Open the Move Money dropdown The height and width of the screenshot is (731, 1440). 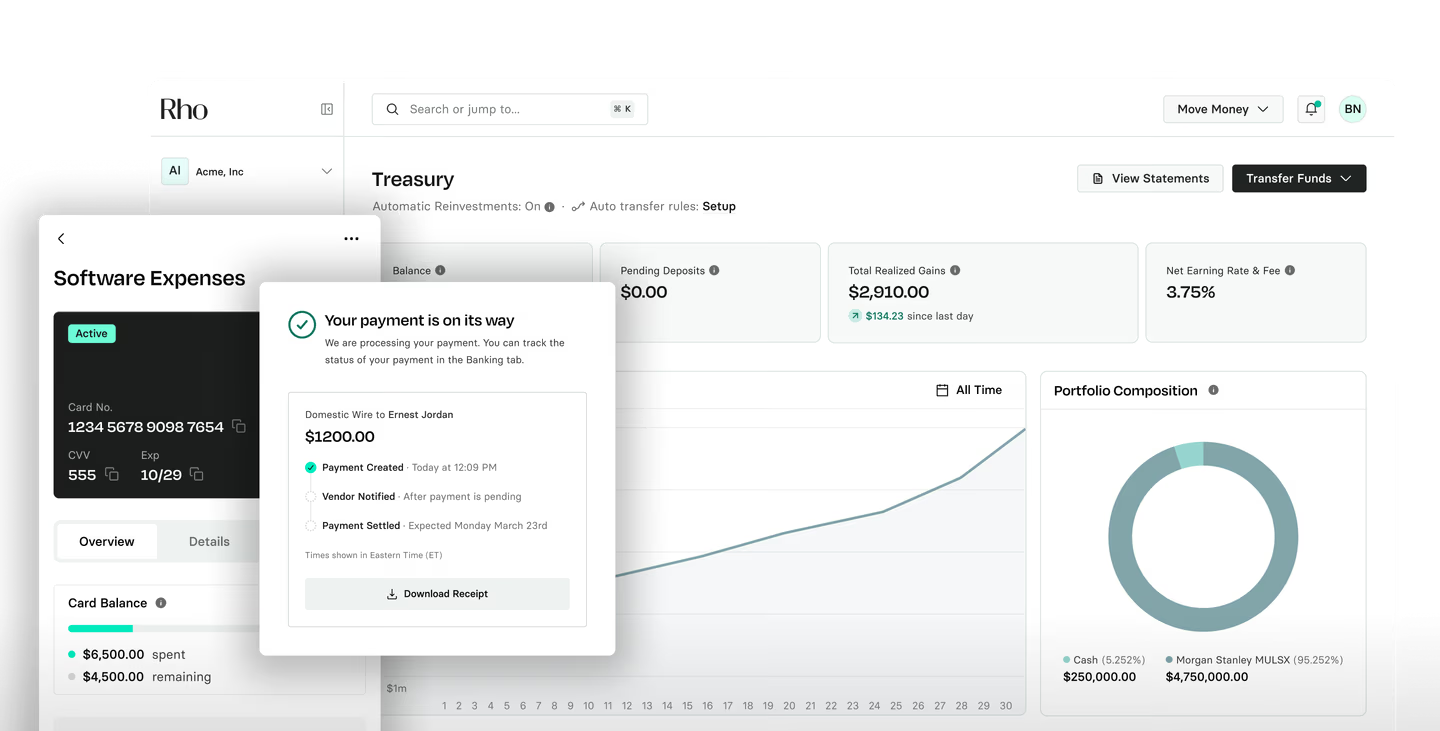click(x=1222, y=109)
